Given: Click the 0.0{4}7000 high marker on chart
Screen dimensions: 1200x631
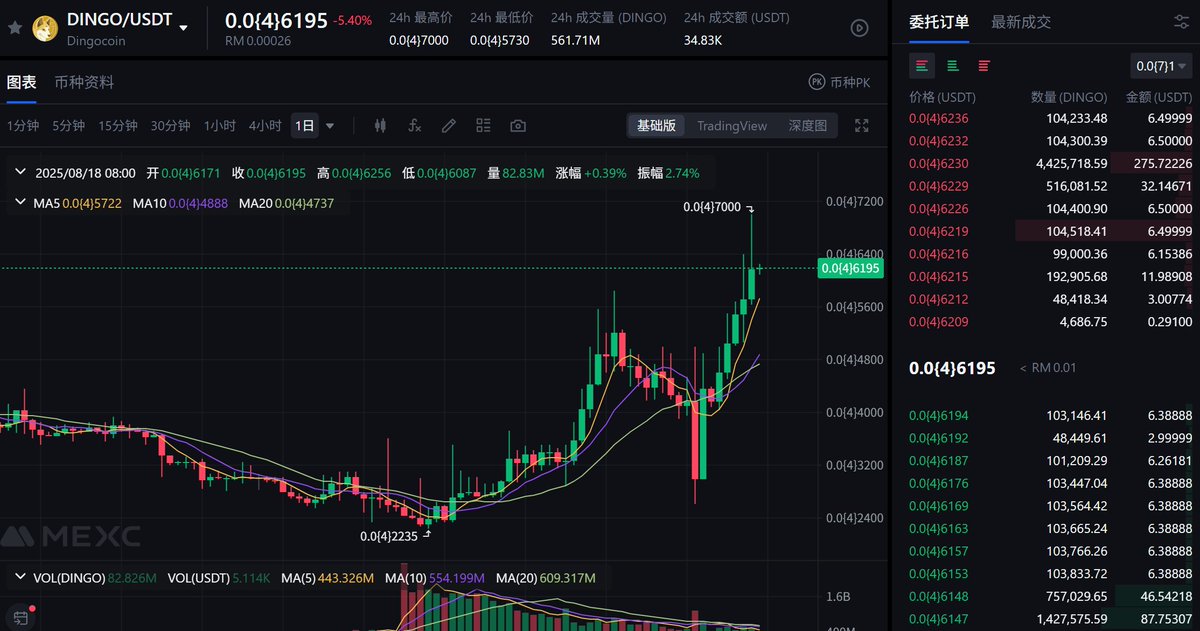Looking at the screenshot, I should pos(712,207).
